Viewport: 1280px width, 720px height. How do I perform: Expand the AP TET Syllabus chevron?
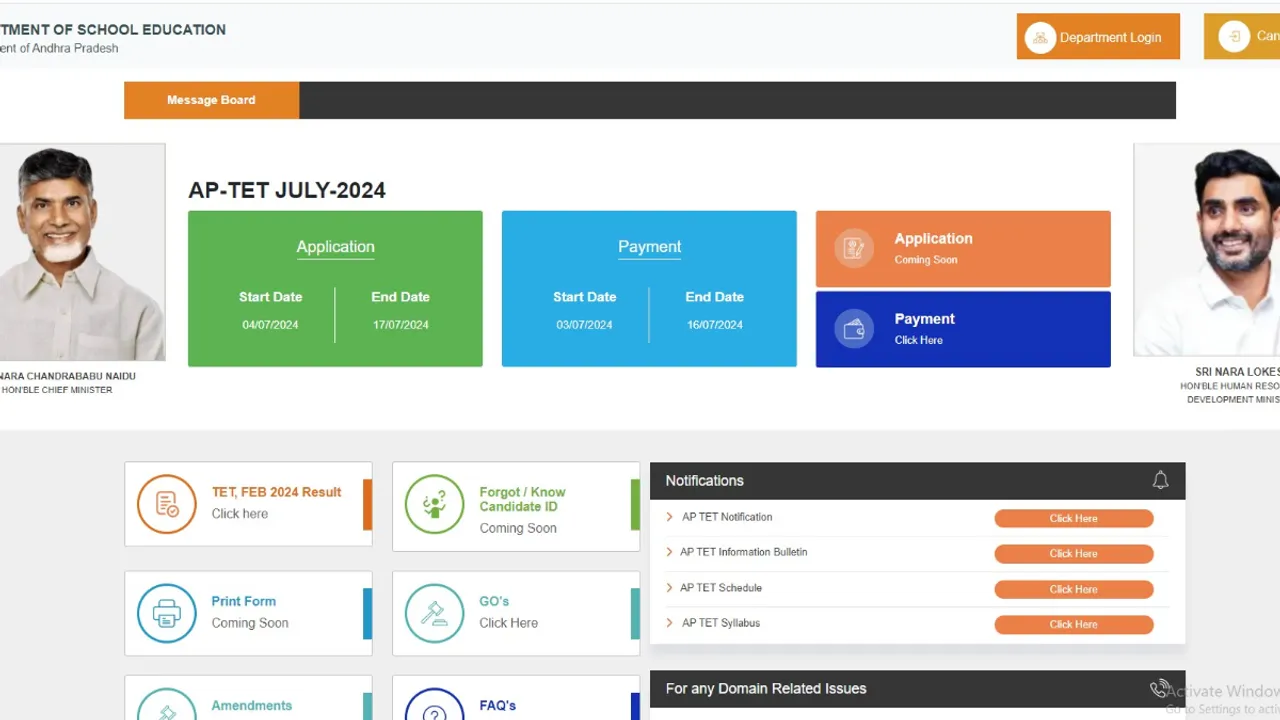click(x=669, y=623)
